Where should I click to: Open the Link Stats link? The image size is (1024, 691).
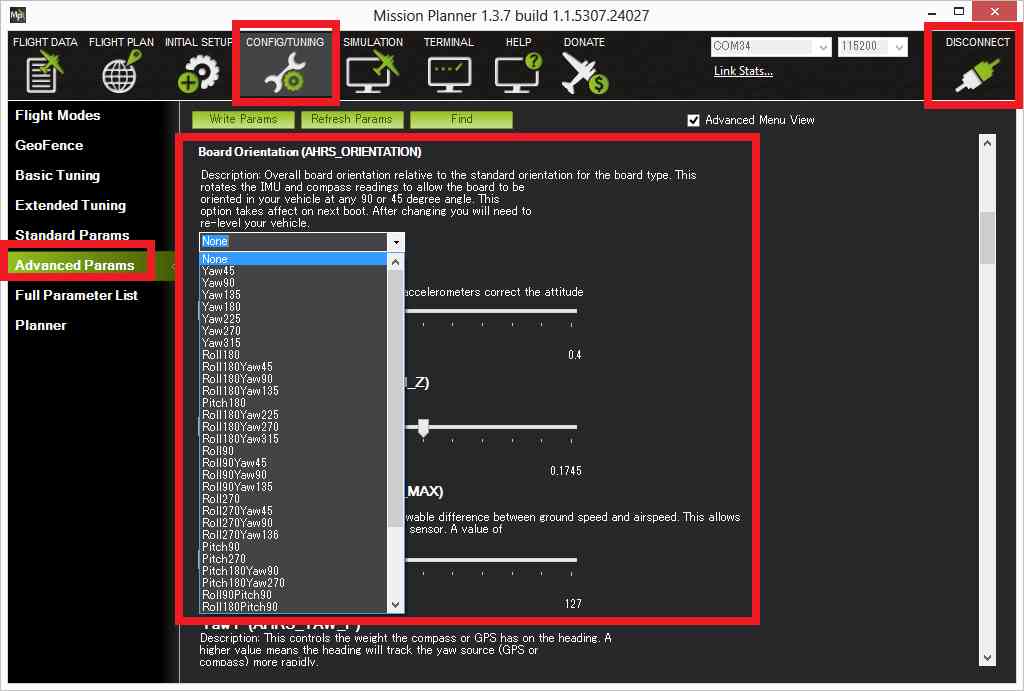[x=743, y=71]
